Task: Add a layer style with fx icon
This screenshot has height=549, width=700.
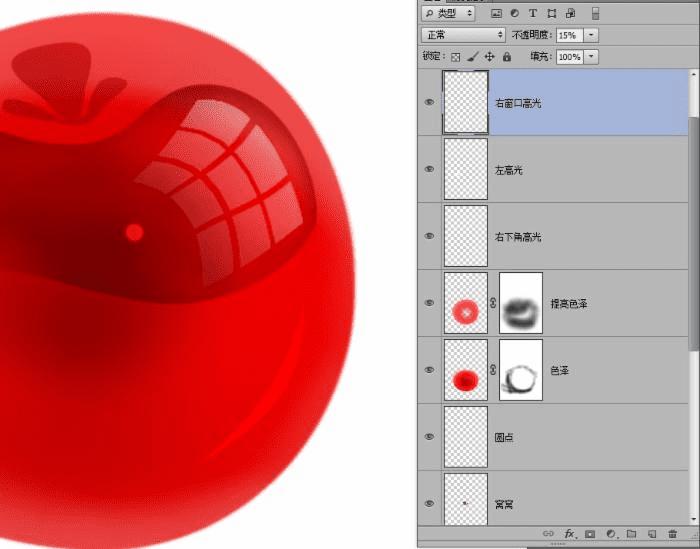Action: (569, 533)
